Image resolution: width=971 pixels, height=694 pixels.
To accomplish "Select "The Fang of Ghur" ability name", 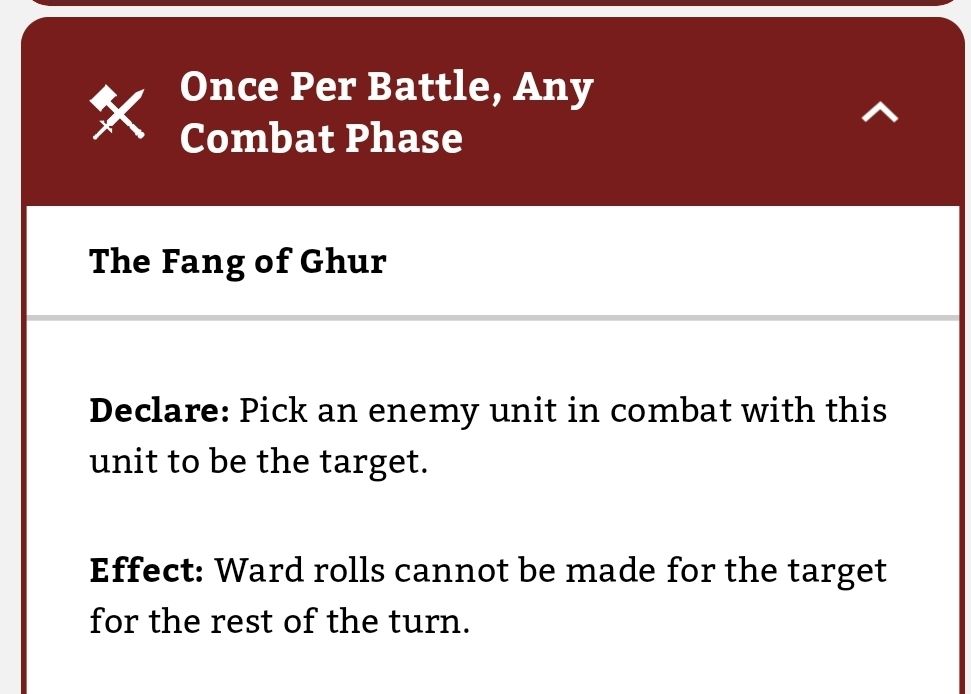I will tap(237, 262).
